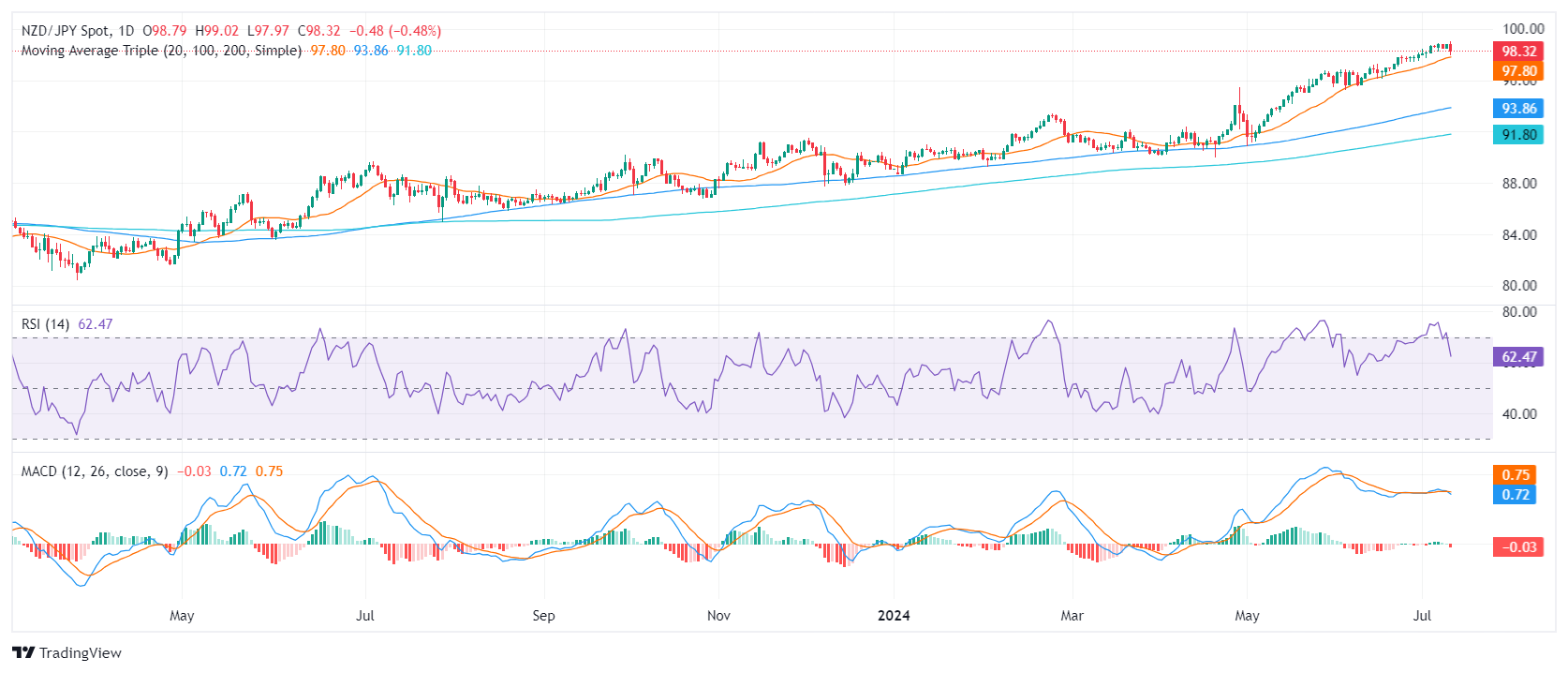Click the 1D timeframe in chart title
The image size is (1568, 673).
click(126, 31)
